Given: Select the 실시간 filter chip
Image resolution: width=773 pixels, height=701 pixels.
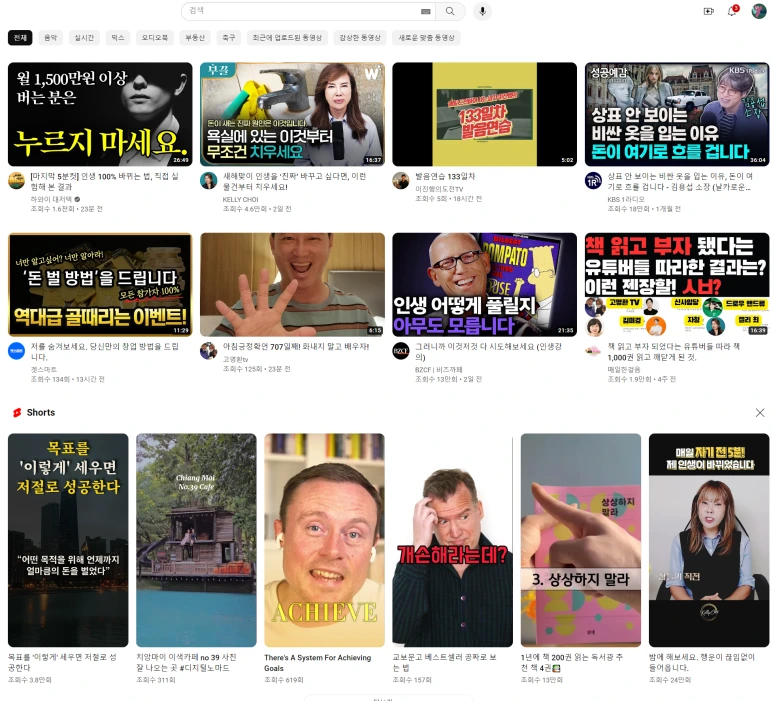Looking at the screenshot, I should (x=84, y=37).
